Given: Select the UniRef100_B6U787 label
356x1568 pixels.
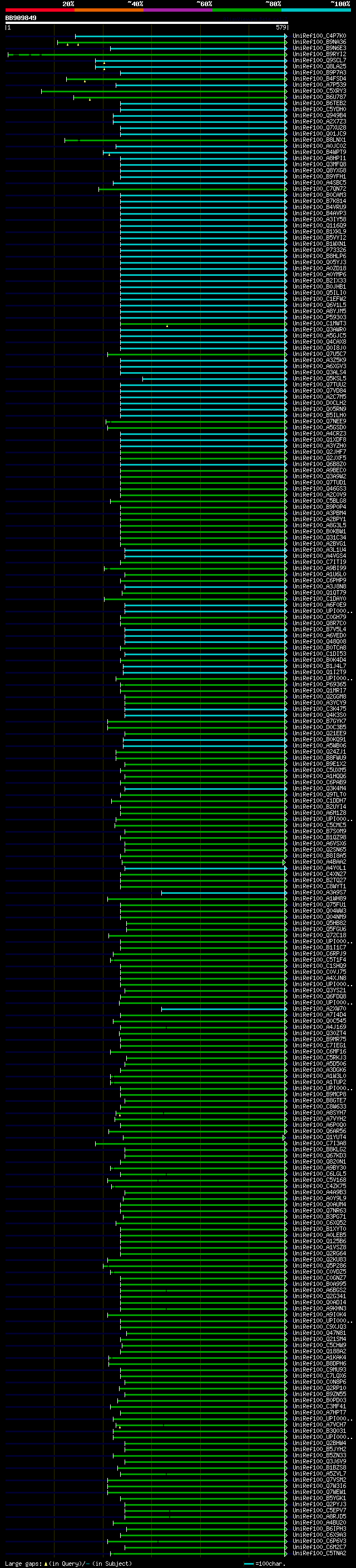Looking at the screenshot, I should tap(319, 97).
